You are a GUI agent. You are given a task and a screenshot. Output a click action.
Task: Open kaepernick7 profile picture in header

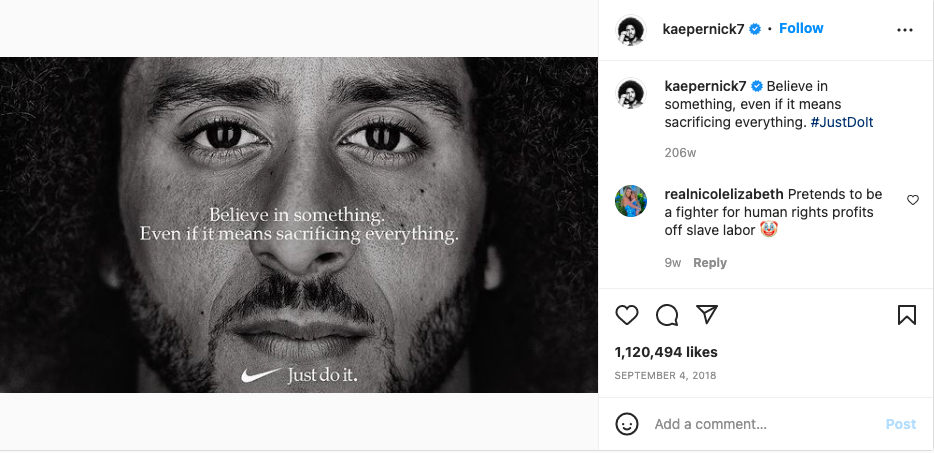coord(630,30)
